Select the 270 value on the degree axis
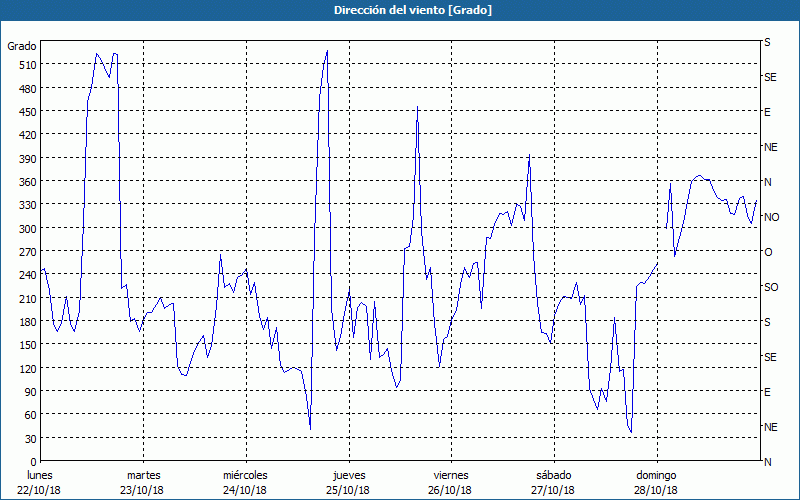 pyautogui.click(x=27, y=252)
